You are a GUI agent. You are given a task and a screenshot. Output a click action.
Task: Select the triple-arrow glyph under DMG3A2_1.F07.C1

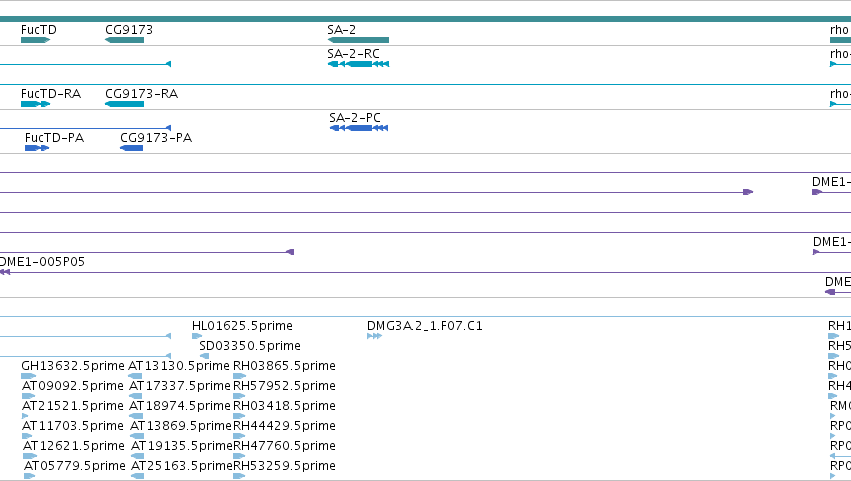(374, 336)
